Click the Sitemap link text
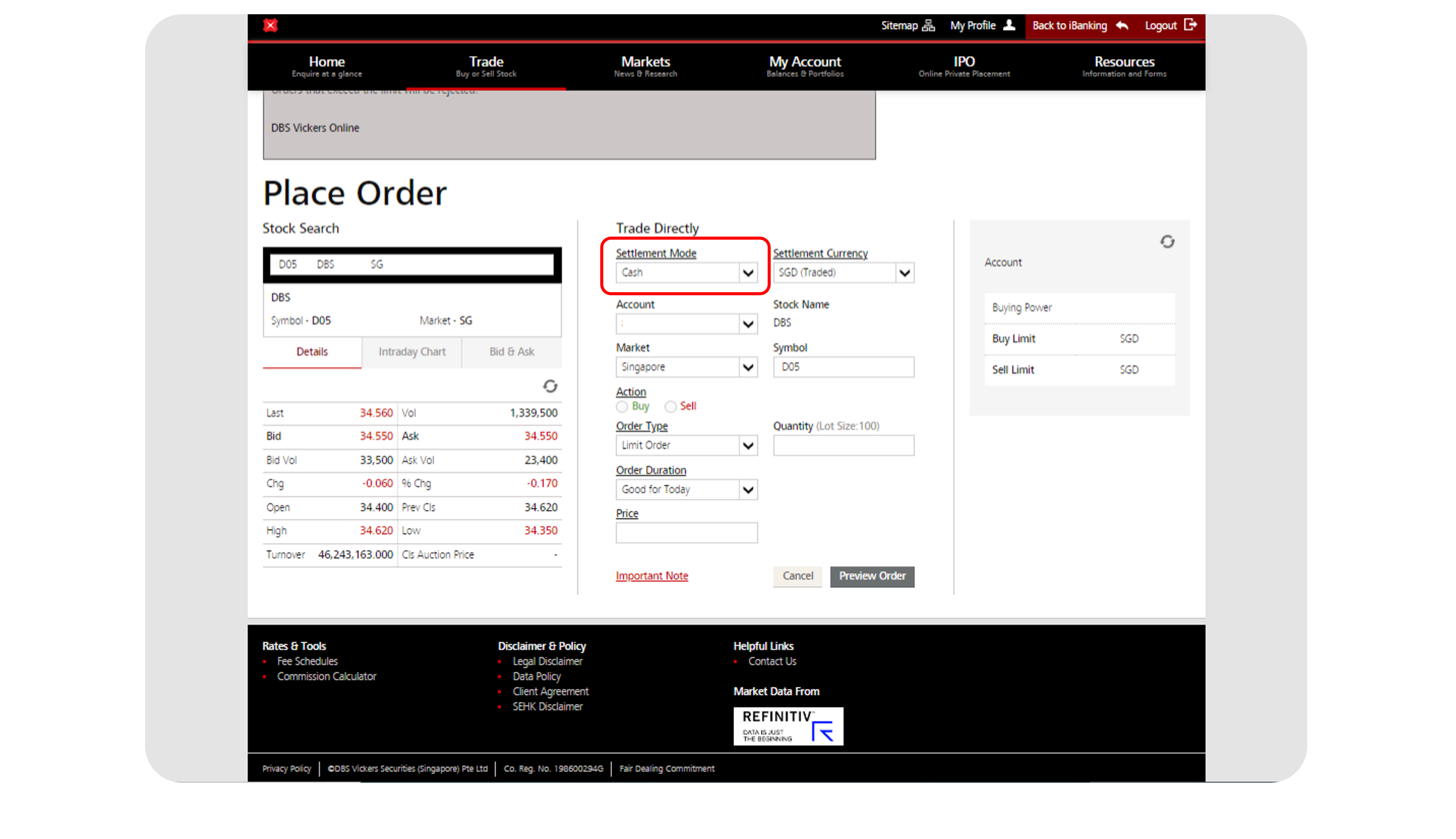The width and height of the screenshot is (1456, 839). click(899, 25)
